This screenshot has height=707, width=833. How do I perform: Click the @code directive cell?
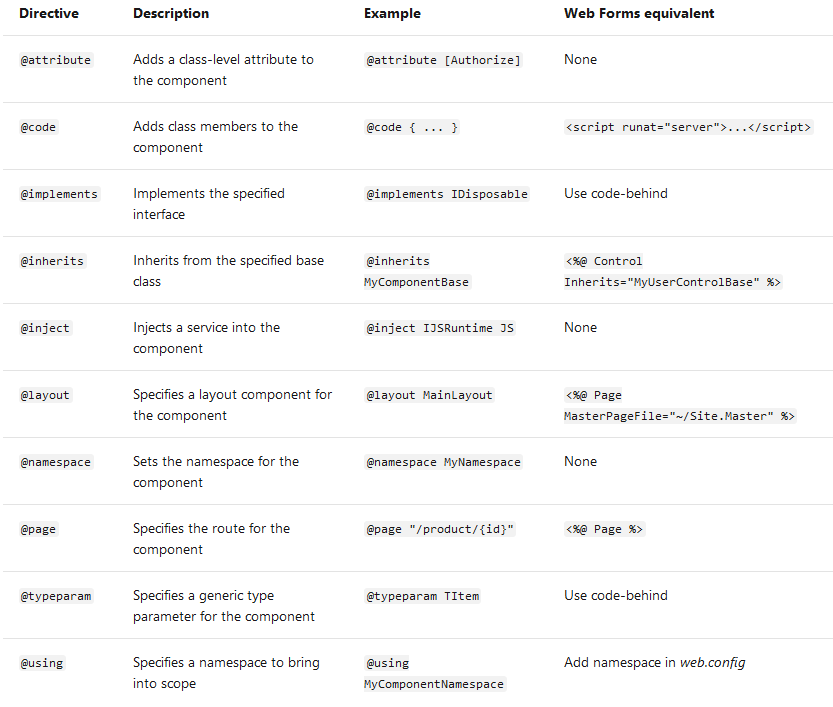pyautogui.click(x=39, y=127)
